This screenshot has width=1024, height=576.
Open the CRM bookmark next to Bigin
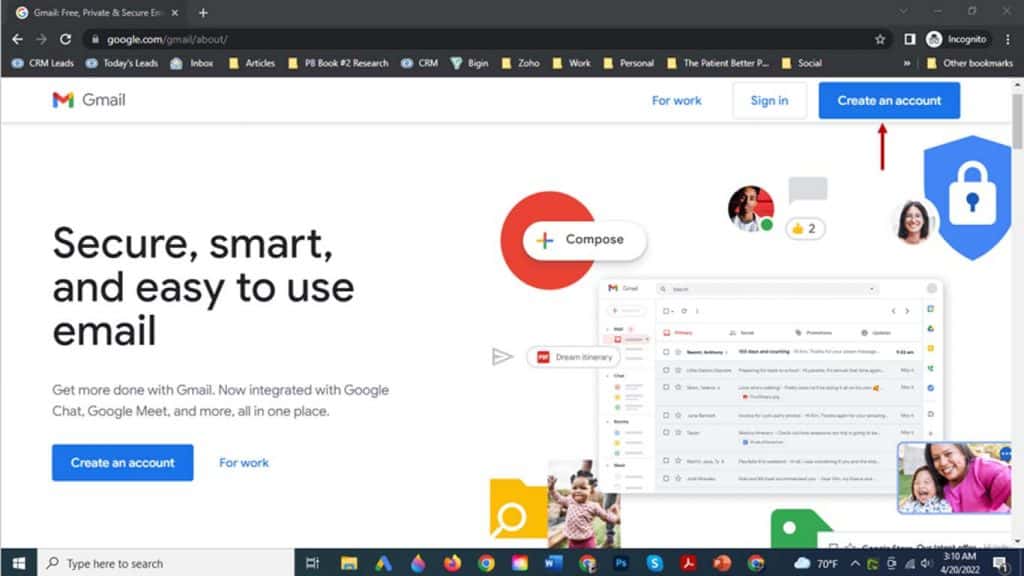coord(420,63)
